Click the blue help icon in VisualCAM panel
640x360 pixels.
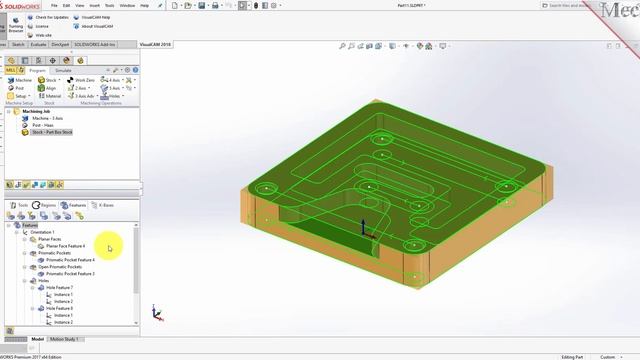135,70
